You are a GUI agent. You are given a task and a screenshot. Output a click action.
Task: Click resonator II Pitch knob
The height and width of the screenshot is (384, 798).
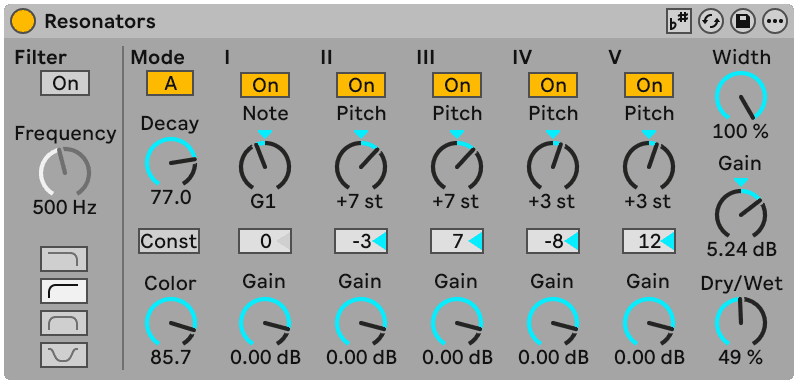361,166
